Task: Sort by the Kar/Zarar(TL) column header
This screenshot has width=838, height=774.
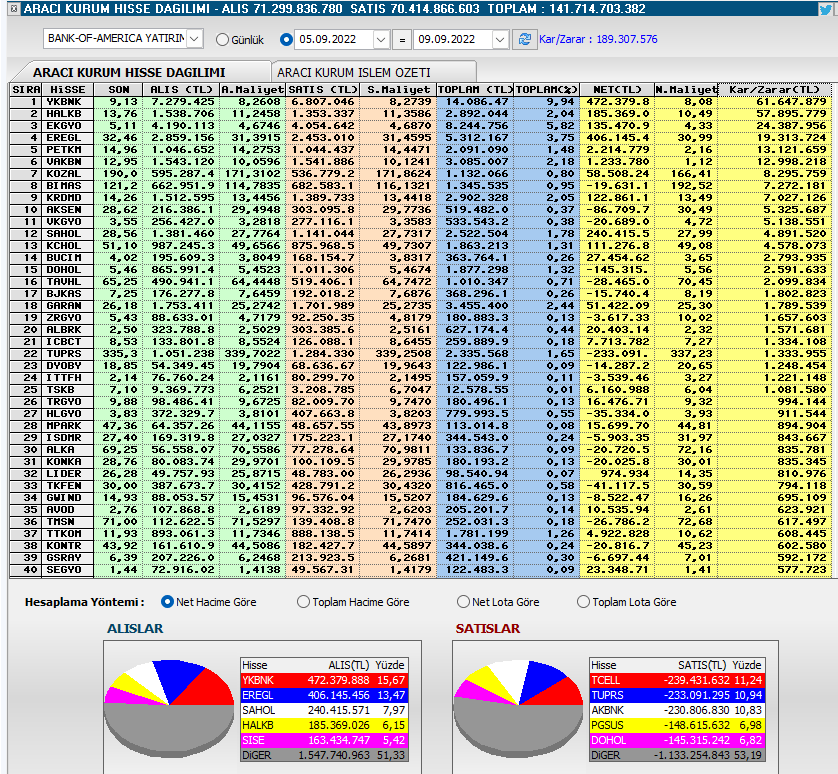Action: tap(774, 89)
